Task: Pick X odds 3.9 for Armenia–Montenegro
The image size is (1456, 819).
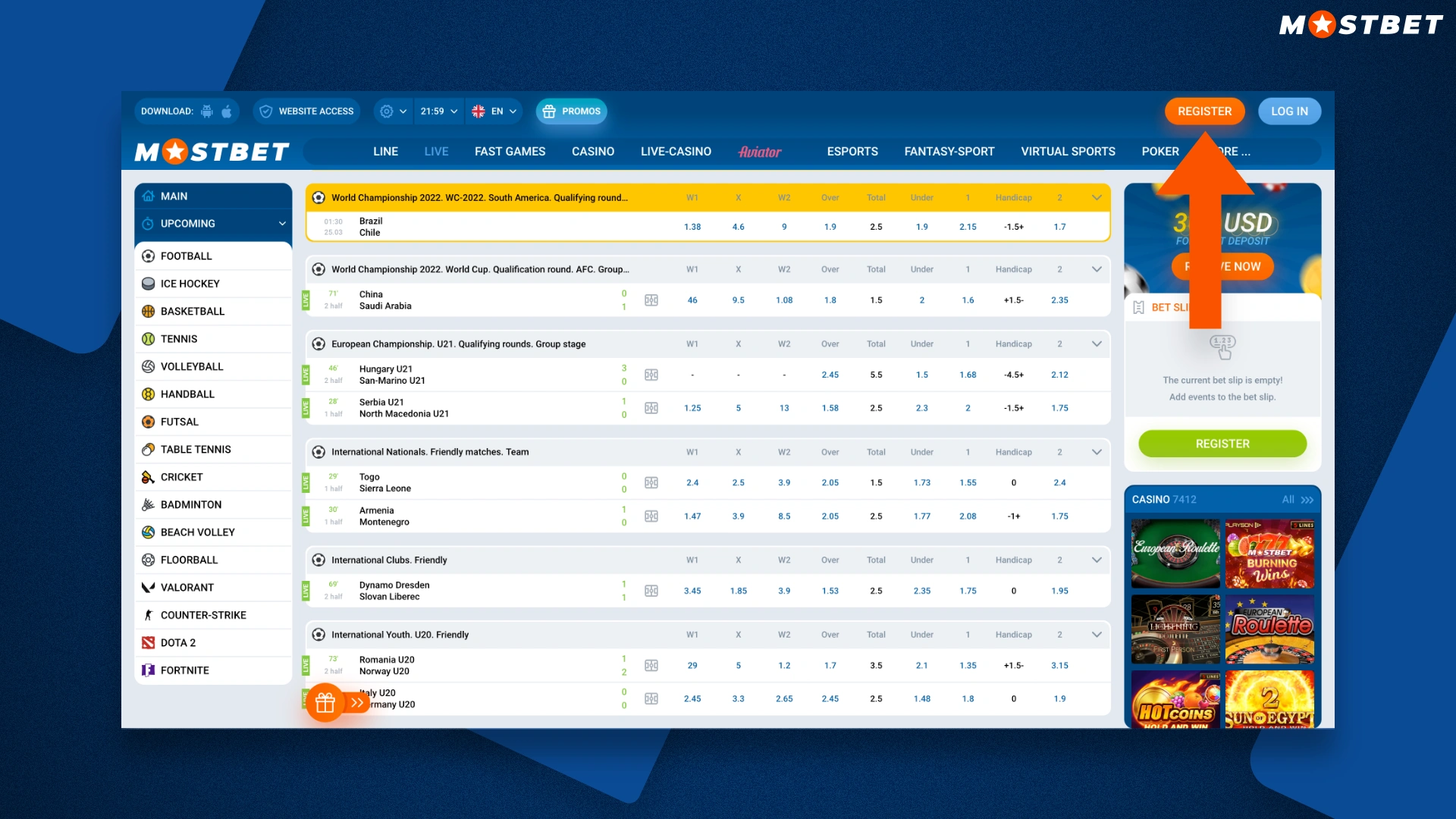Action: (x=738, y=516)
